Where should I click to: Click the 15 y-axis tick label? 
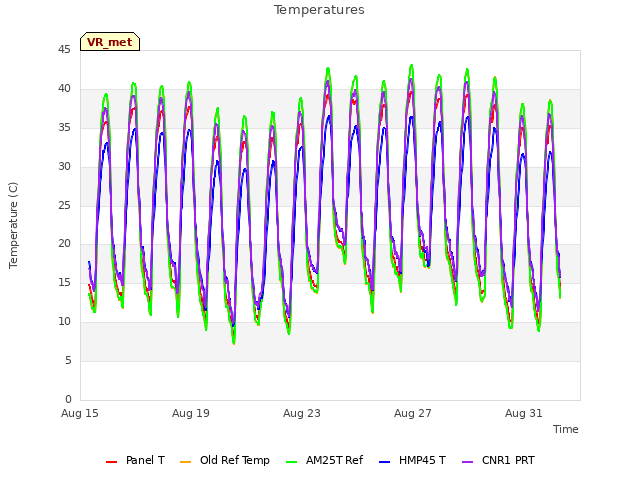pos(64,282)
